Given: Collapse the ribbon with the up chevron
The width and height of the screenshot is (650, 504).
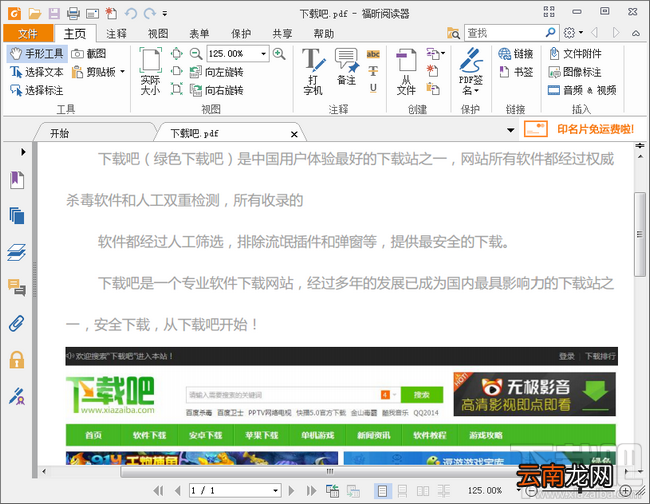Looking at the screenshot, I should coord(636,33).
